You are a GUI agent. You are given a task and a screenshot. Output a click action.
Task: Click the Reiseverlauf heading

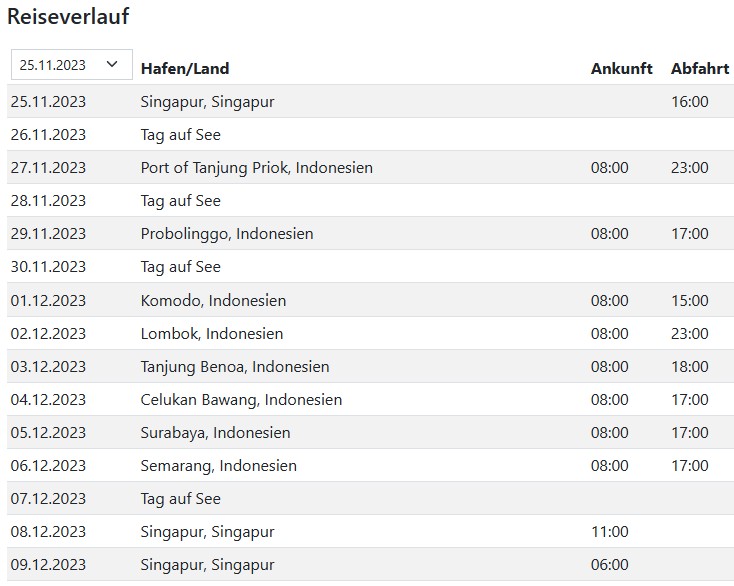point(68,16)
